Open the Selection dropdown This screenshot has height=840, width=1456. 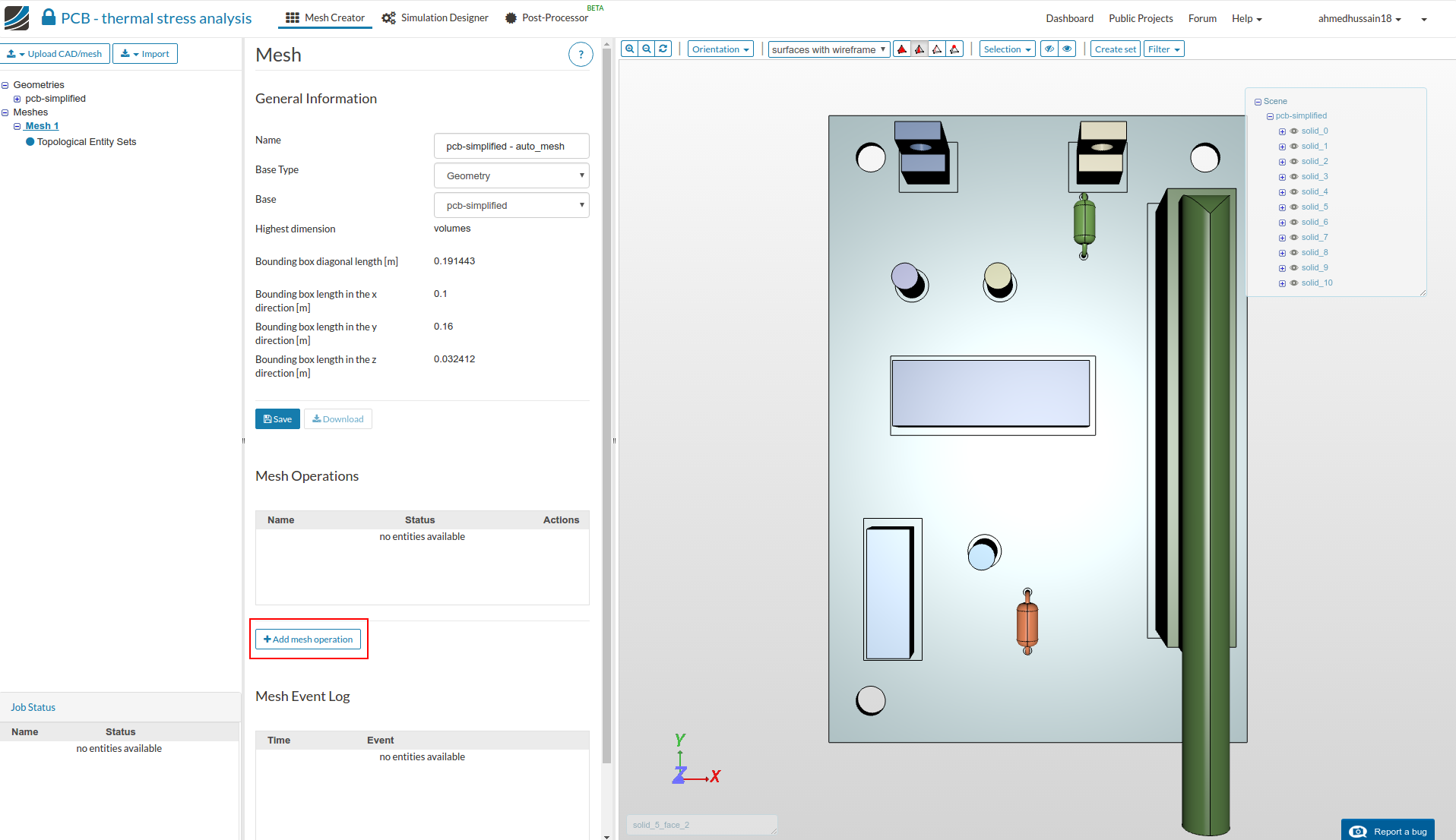click(1007, 49)
